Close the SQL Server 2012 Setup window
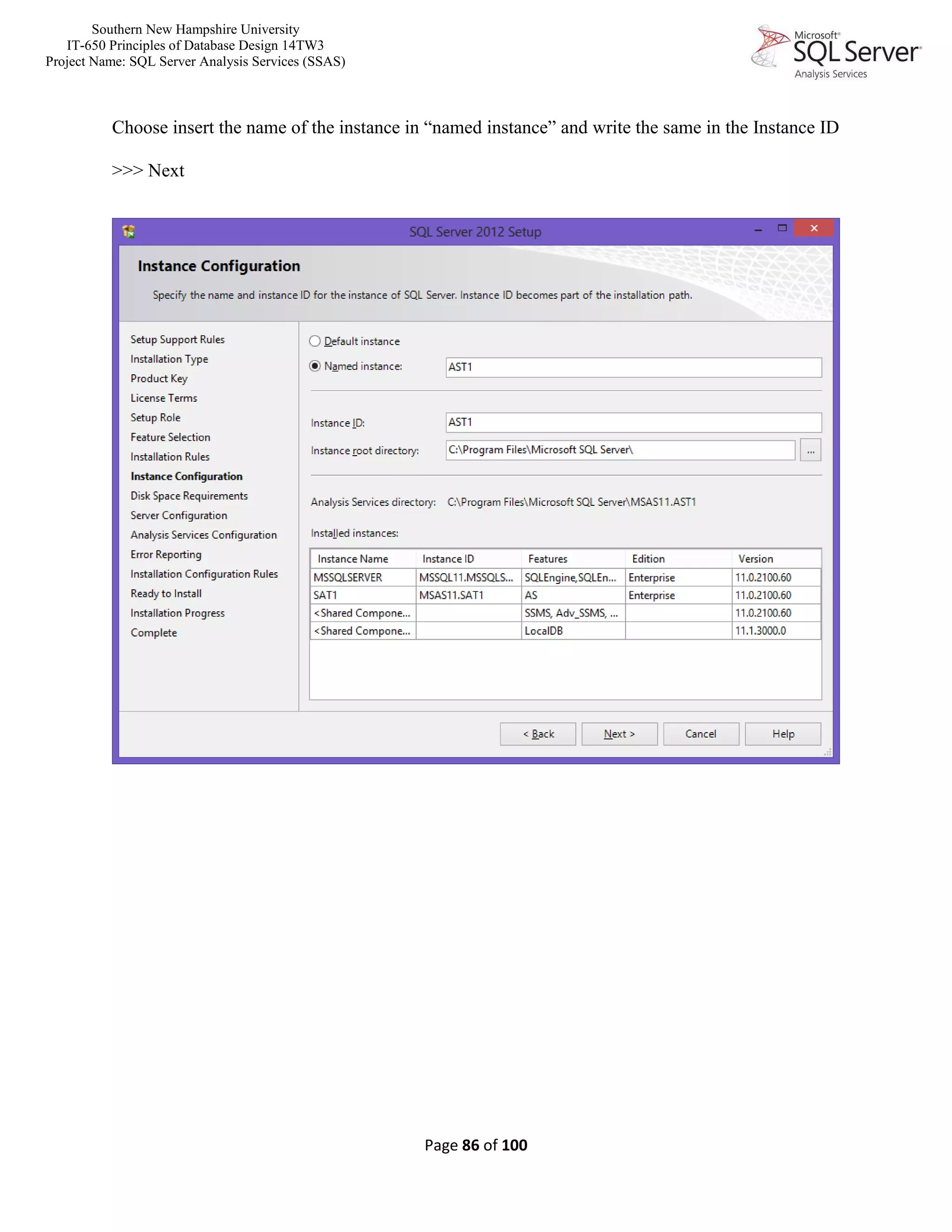The width and height of the screenshot is (952, 1232). click(x=814, y=228)
